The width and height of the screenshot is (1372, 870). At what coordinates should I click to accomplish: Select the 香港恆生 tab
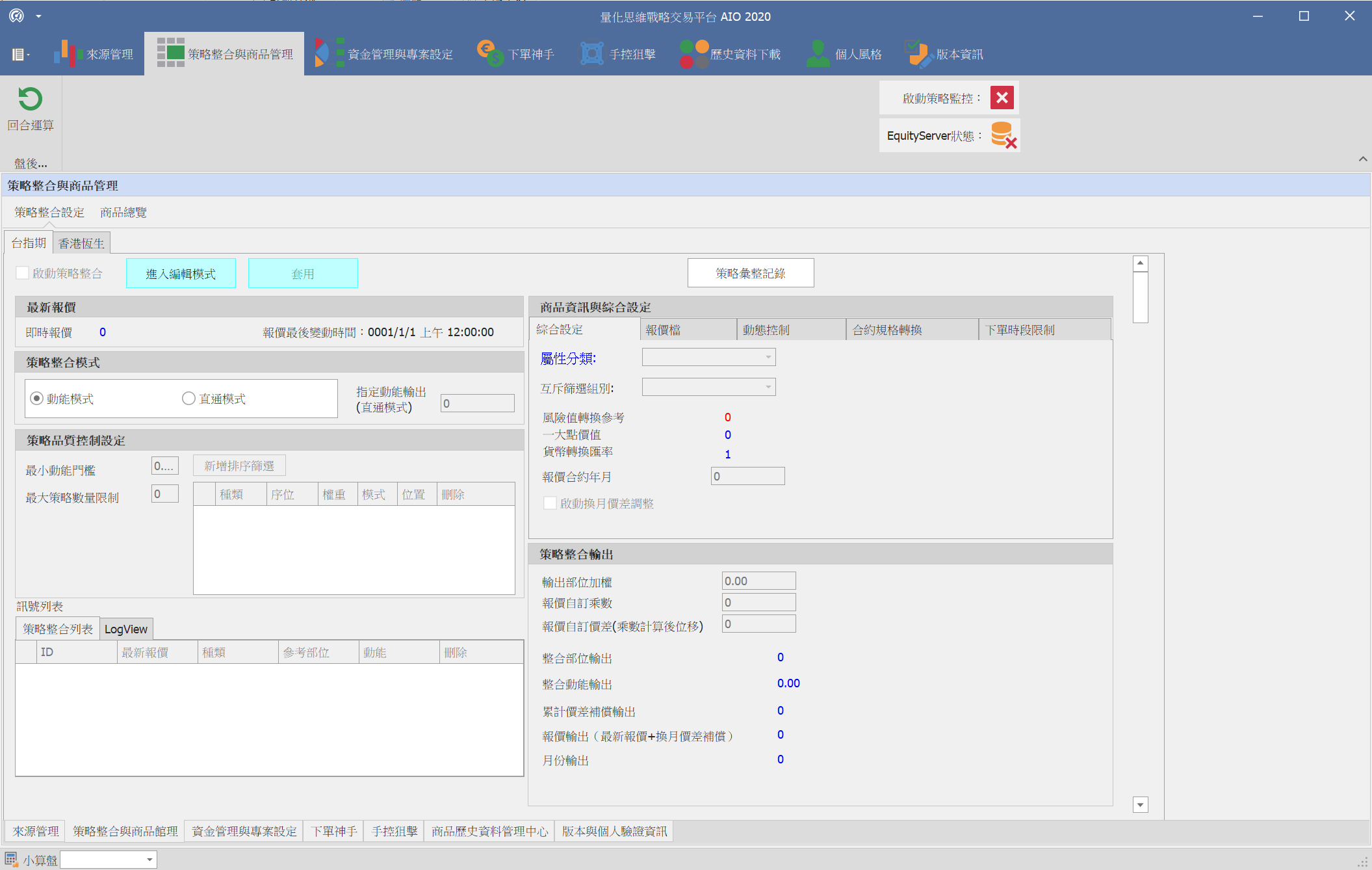pyautogui.click(x=81, y=244)
